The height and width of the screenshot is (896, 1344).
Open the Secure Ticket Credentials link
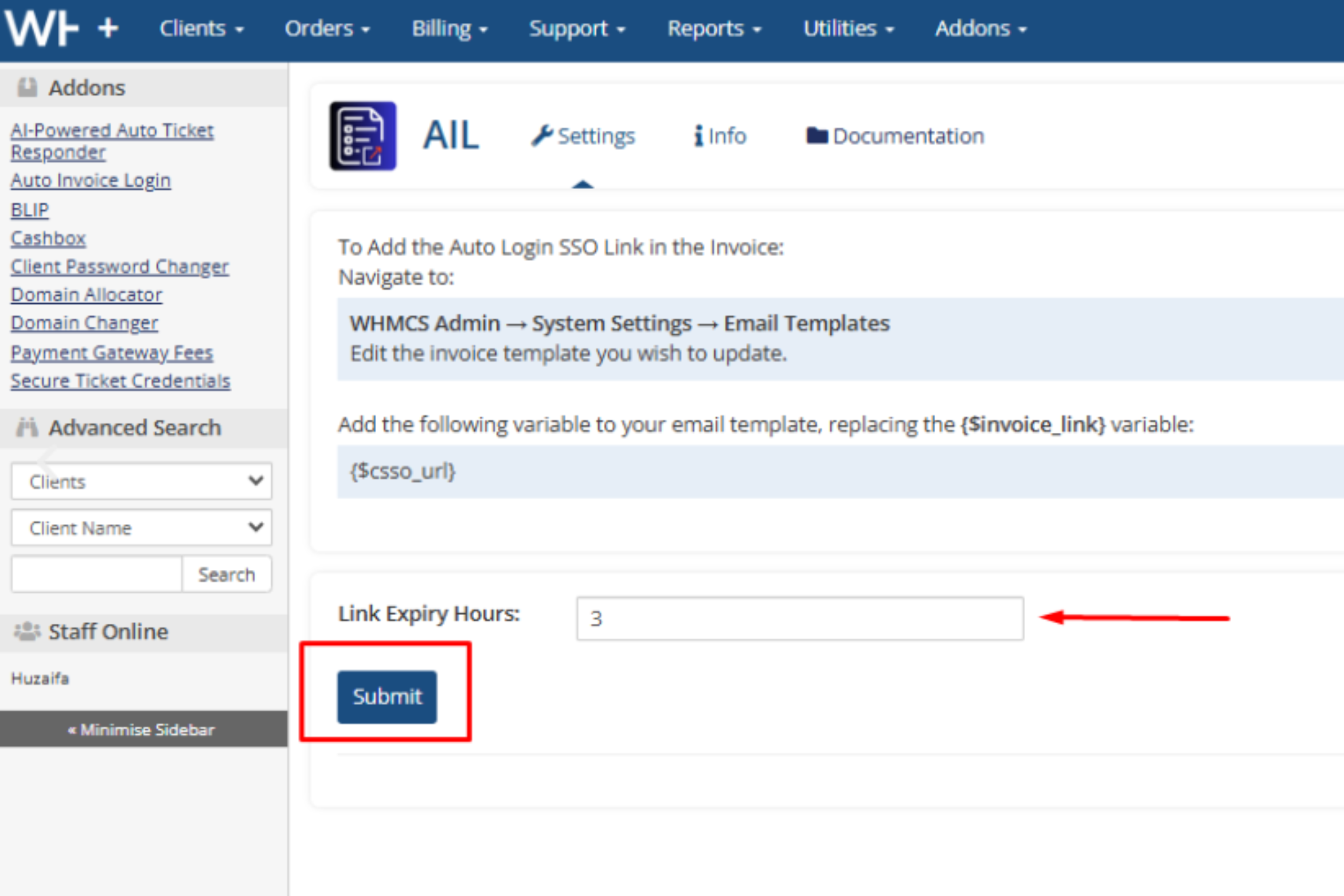pyautogui.click(x=120, y=381)
